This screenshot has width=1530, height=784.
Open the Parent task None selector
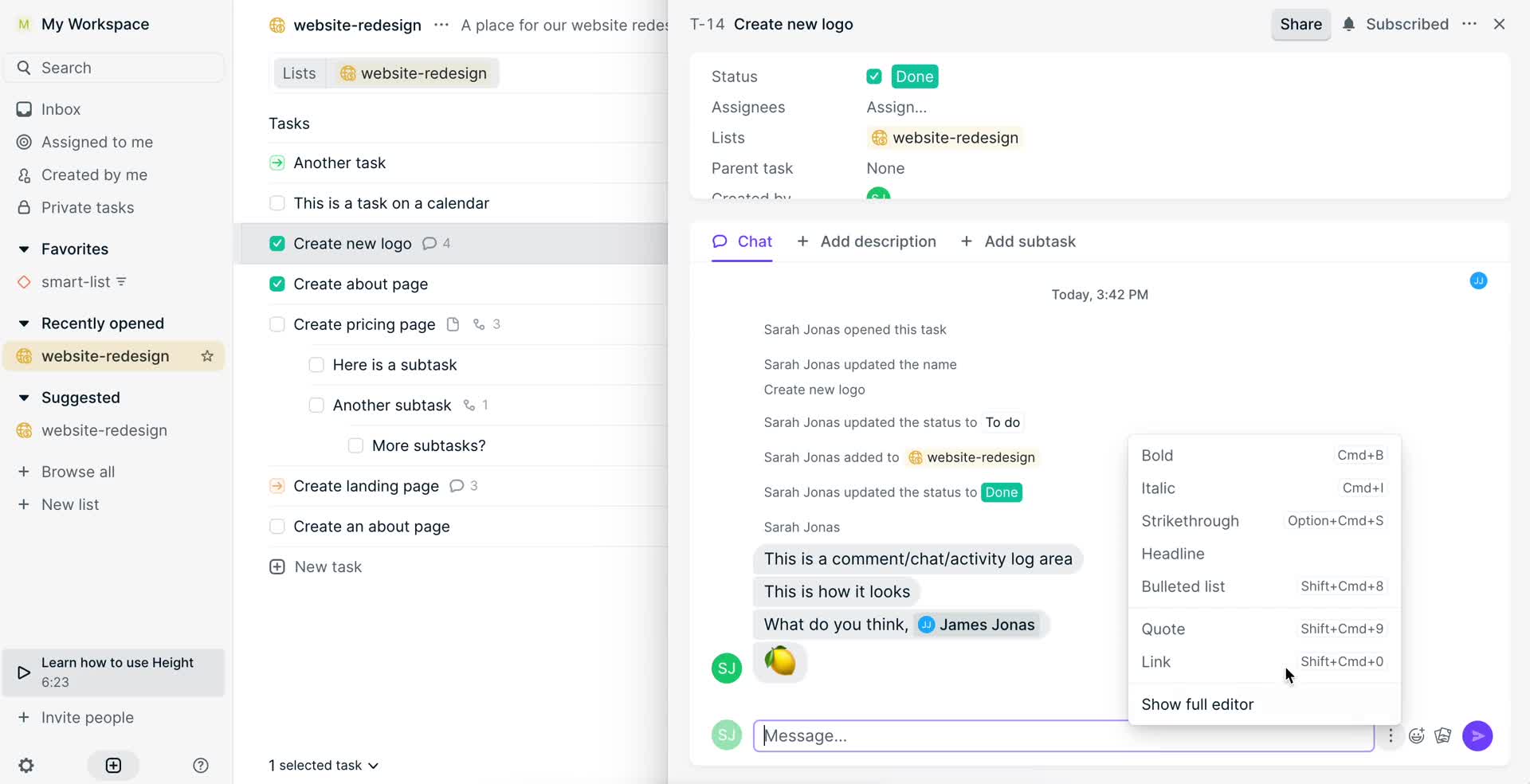[x=885, y=168]
